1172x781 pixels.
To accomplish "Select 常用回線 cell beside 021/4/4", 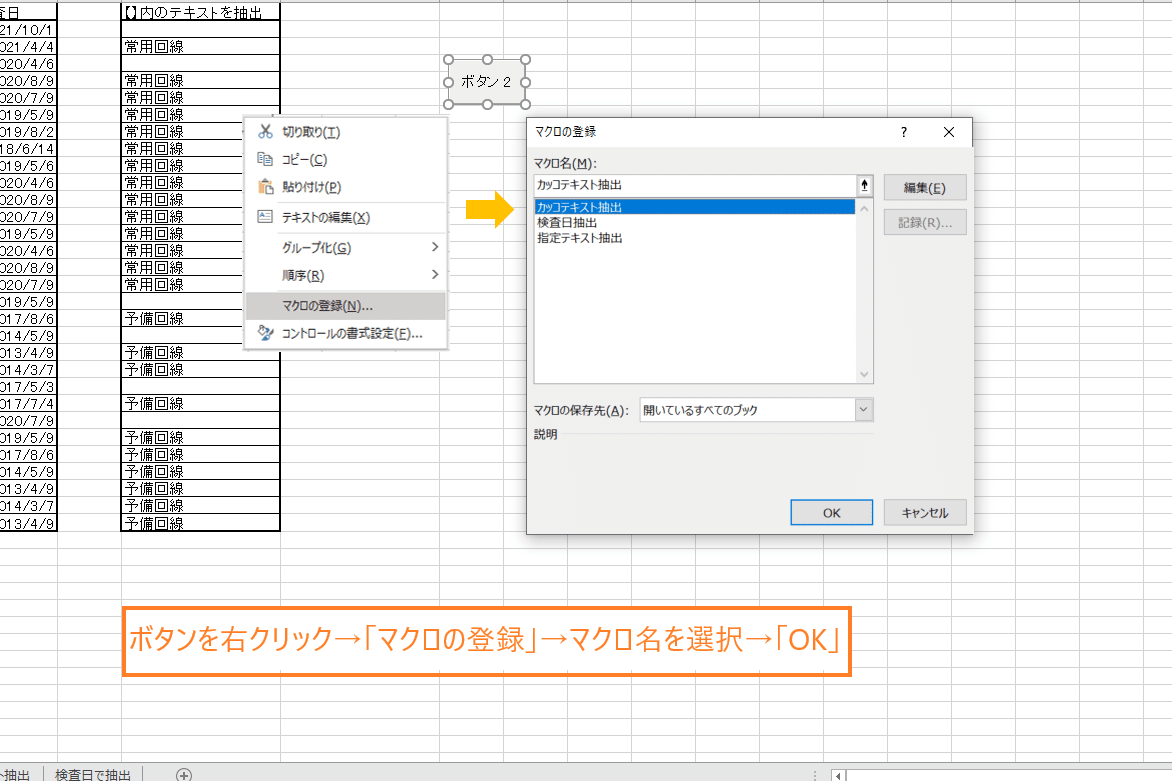I will point(200,46).
